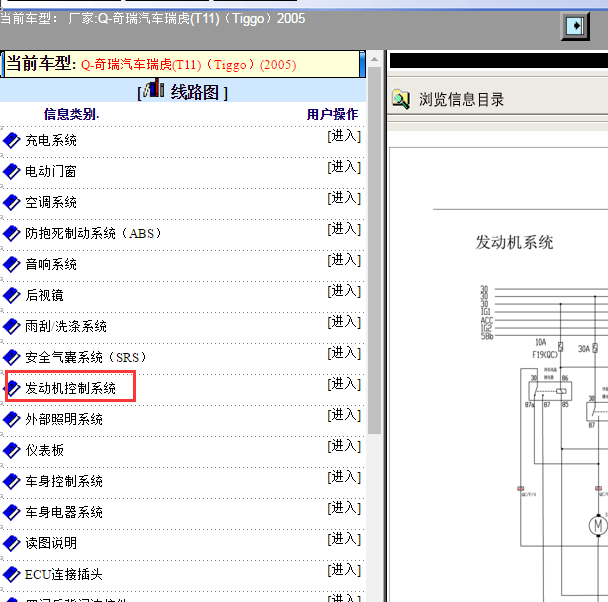Open ECU连接插头 via its [进入] link
Image resolution: width=608 pixels, height=602 pixels.
point(344,570)
